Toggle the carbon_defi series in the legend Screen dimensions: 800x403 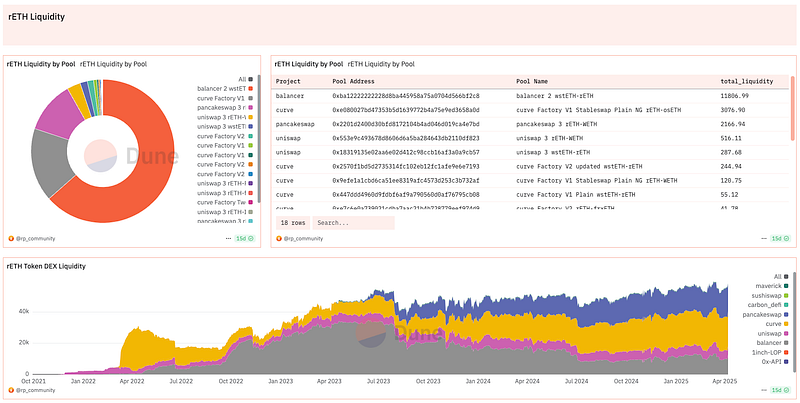pyautogui.click(x=769, y=305)
